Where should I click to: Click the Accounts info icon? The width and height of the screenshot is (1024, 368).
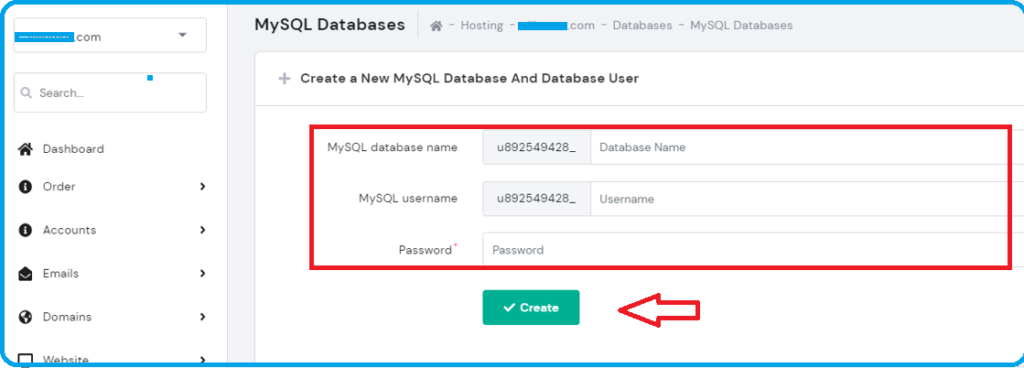tap(25, 230)
